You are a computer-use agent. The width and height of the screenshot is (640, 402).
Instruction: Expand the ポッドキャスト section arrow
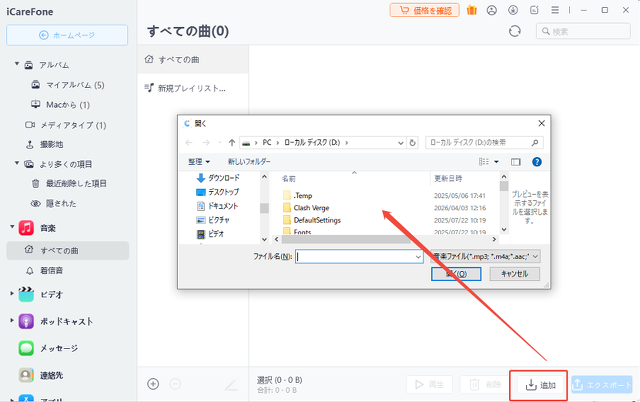click(12, 320)
